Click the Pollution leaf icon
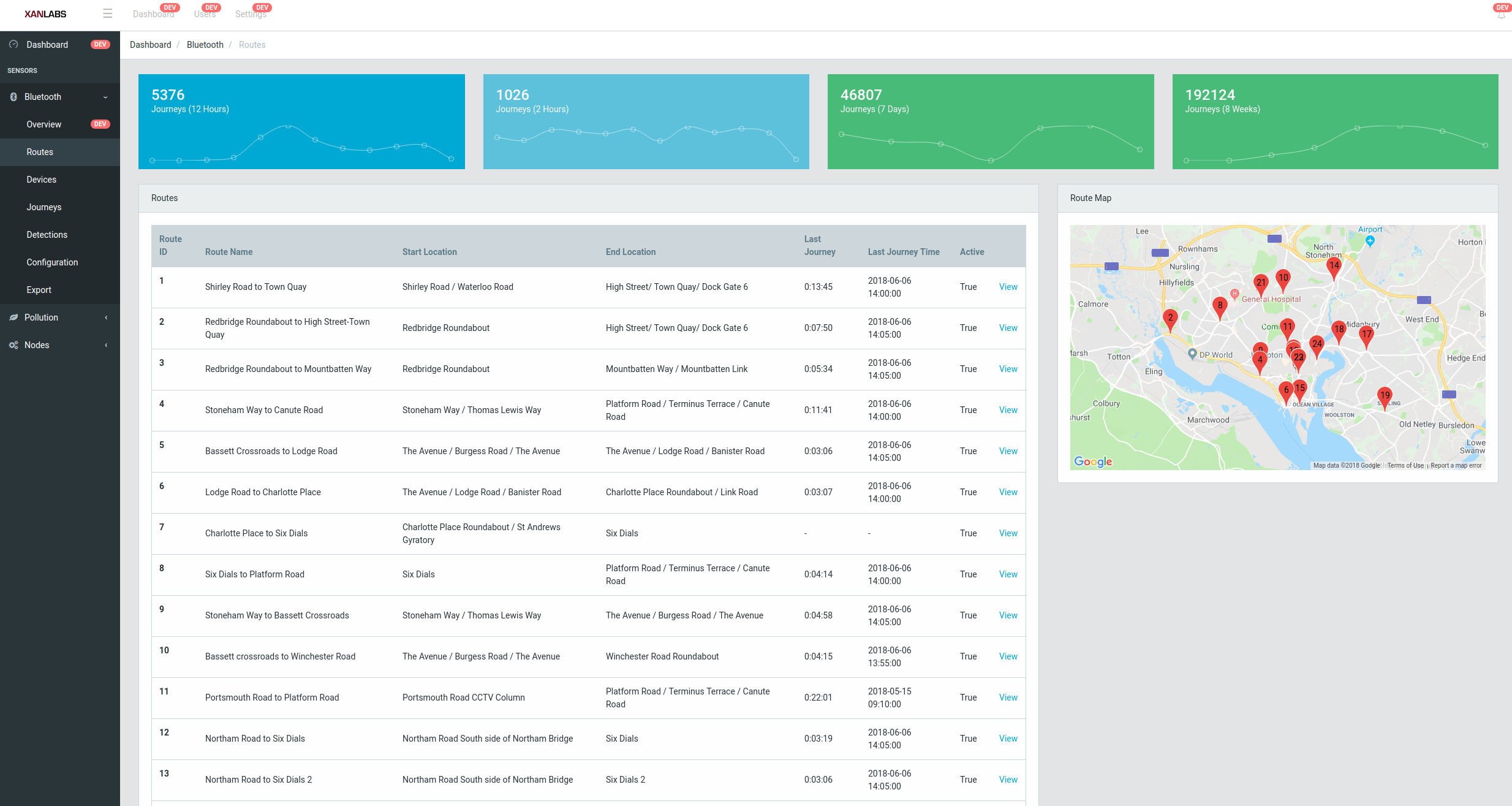The width and height of the screenshot is (1512, 806). tap(13, 317)
